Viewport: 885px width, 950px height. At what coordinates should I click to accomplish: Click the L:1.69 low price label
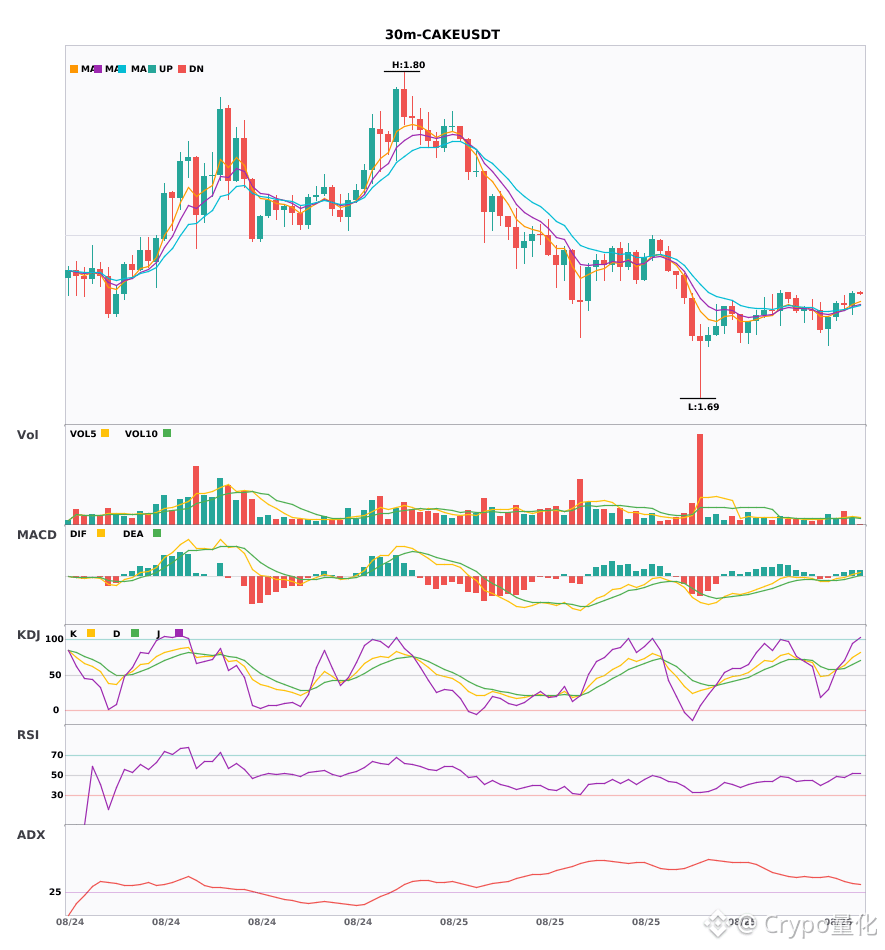(703, 407)
